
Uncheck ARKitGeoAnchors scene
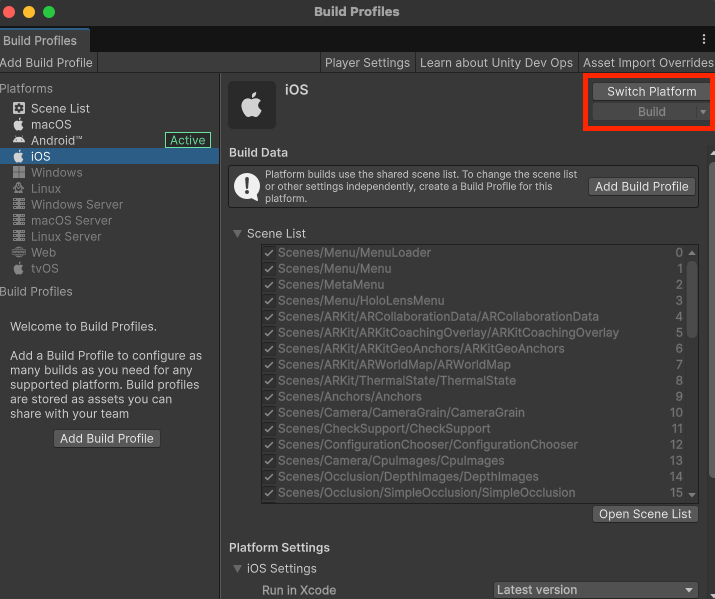(269, 348)
